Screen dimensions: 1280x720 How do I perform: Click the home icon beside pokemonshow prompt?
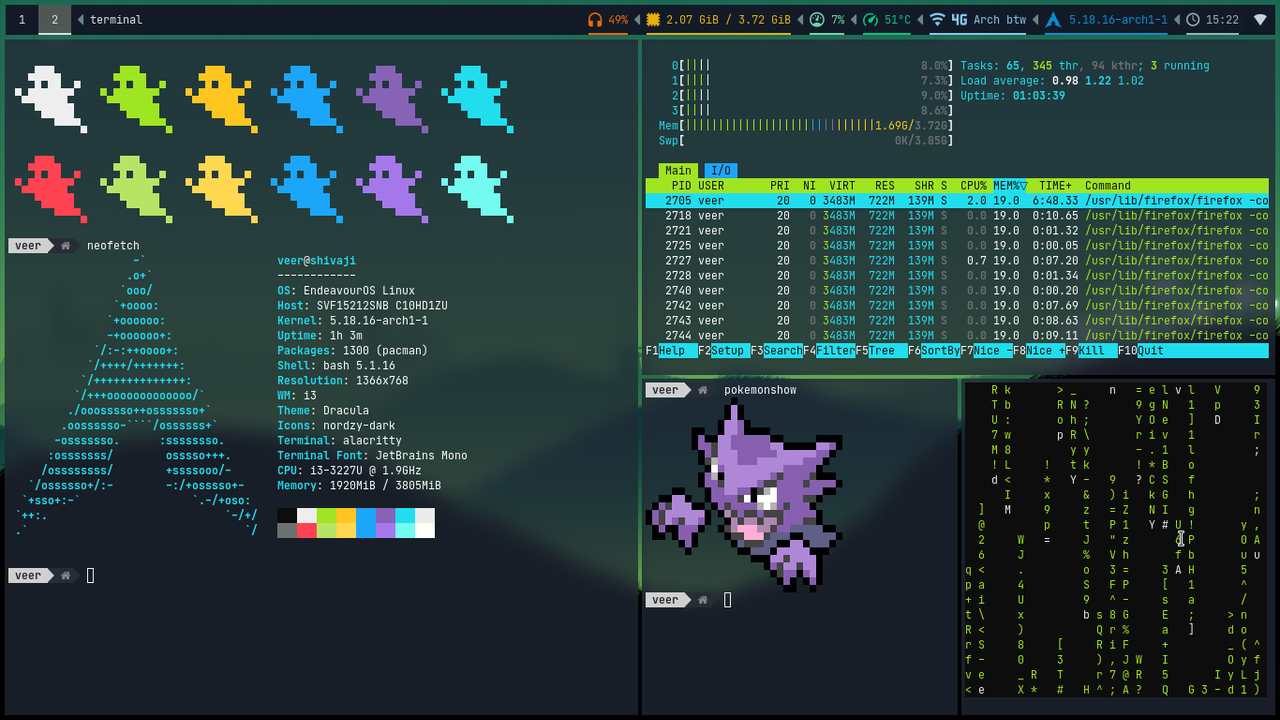pyautogui.click(x=703, y=390)
